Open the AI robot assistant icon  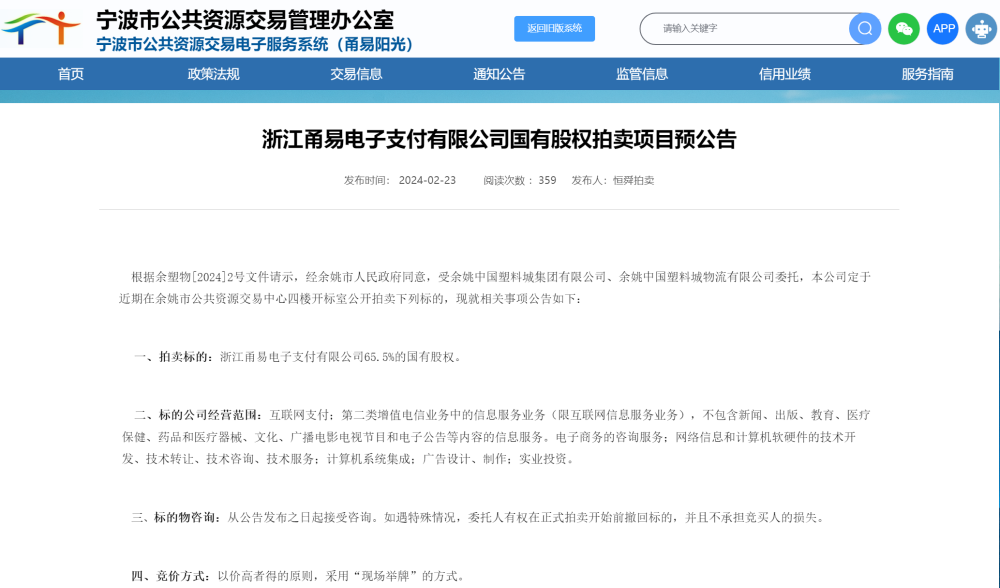coord(979,29)
